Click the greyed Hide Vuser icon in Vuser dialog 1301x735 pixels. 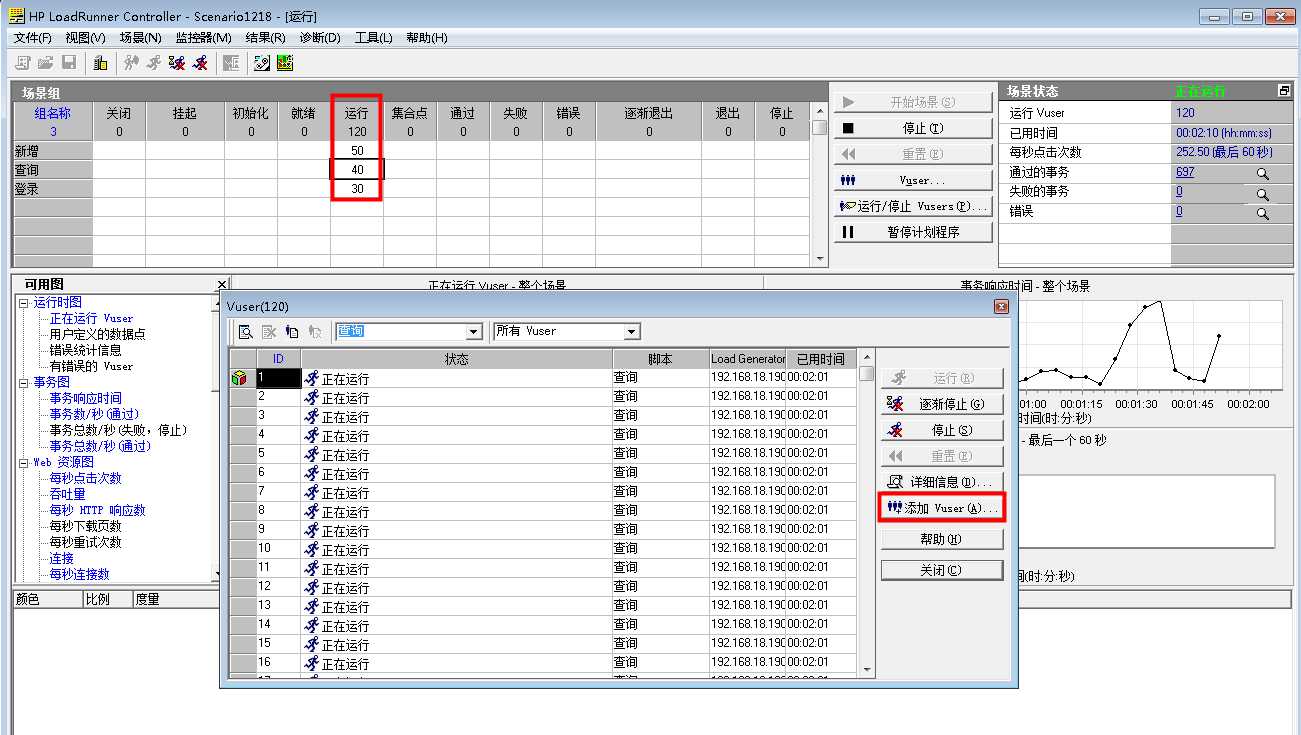point(315,332)
